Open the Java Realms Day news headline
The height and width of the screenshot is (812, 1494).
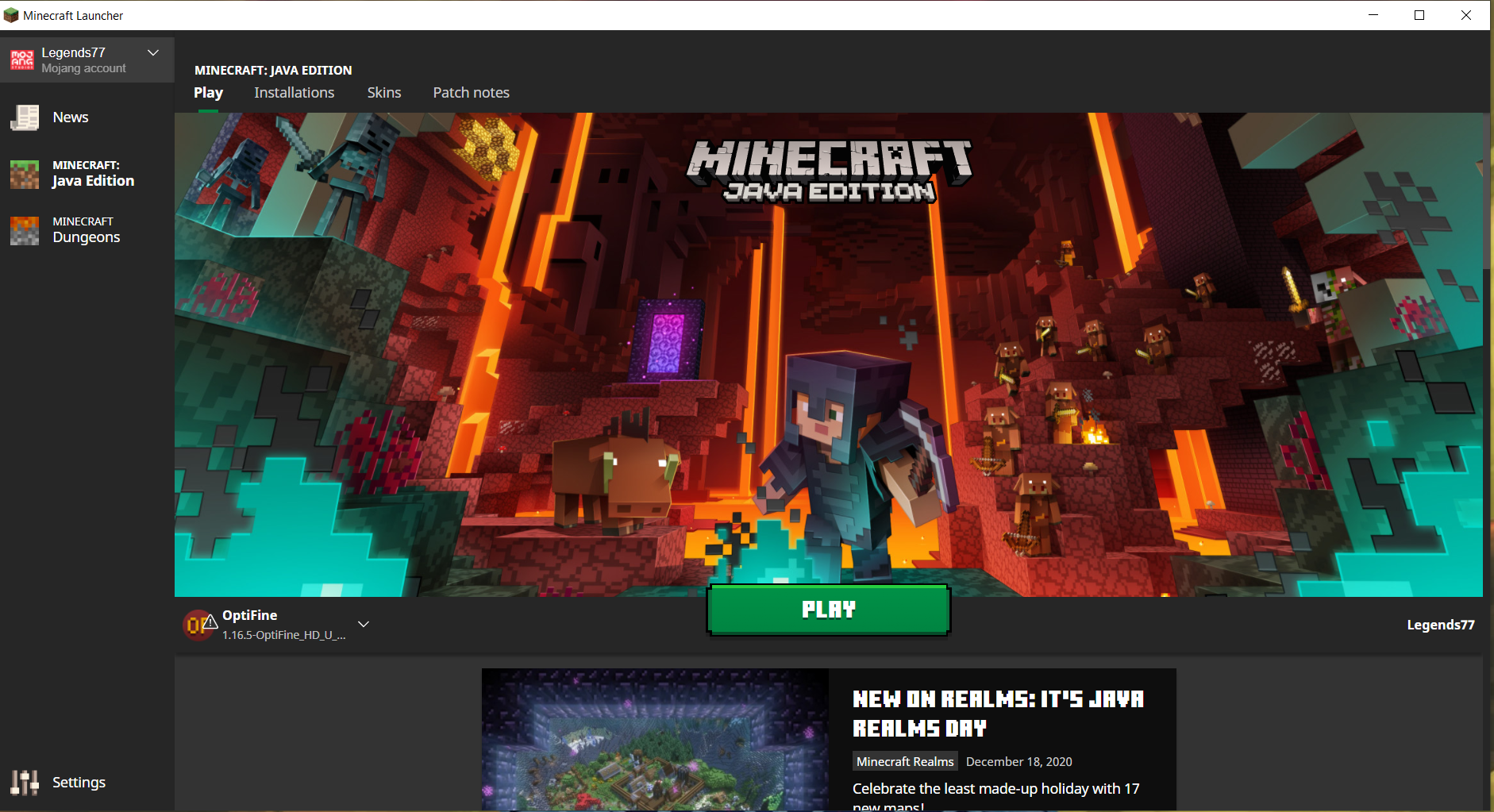point(999,714)
